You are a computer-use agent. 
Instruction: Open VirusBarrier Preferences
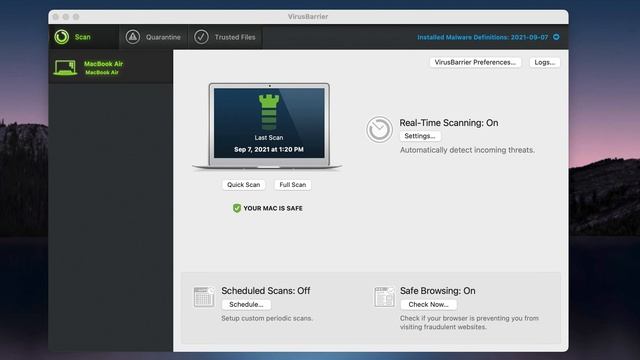475,62
